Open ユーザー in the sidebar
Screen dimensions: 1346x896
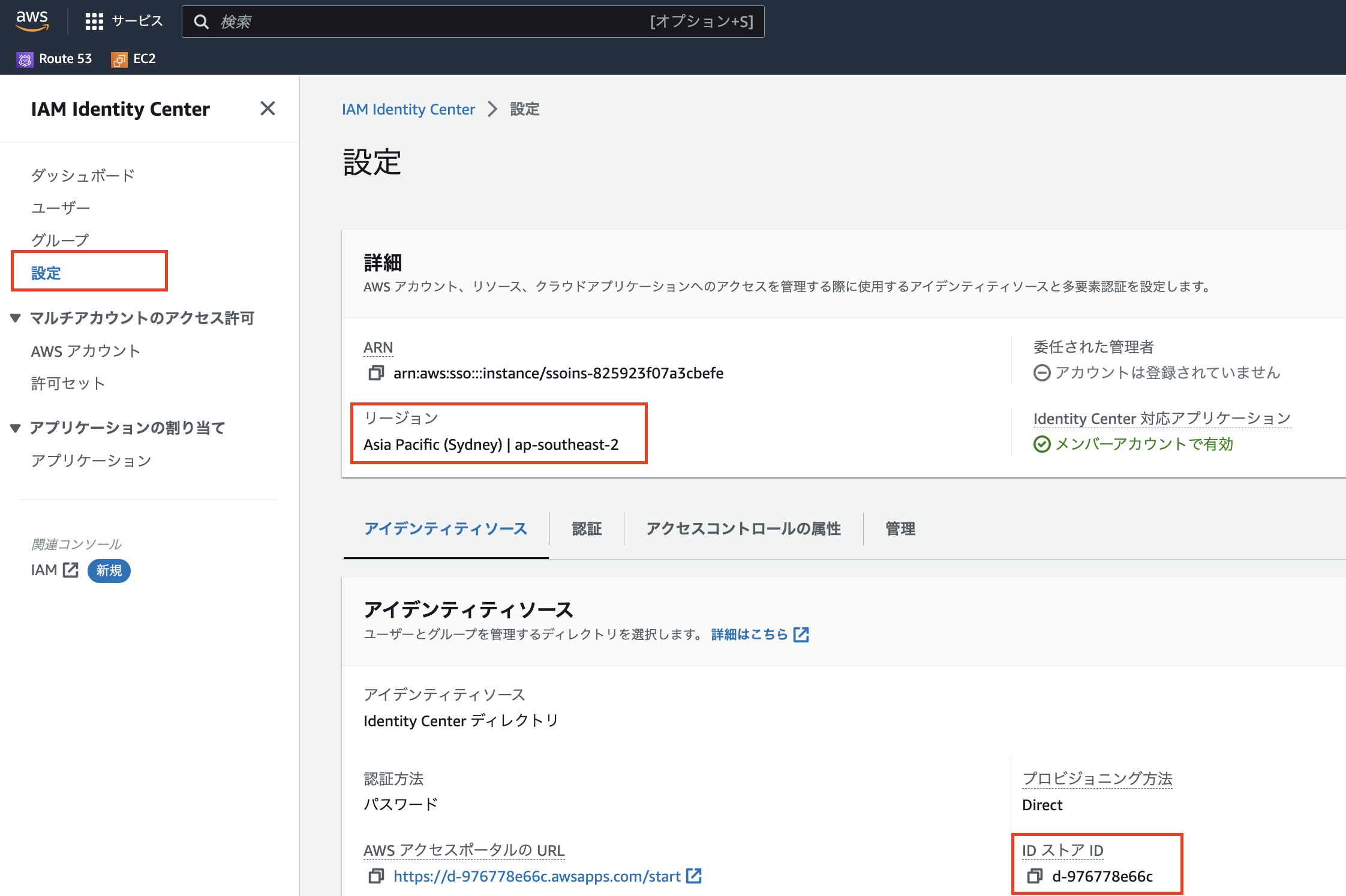pos(61,208)
